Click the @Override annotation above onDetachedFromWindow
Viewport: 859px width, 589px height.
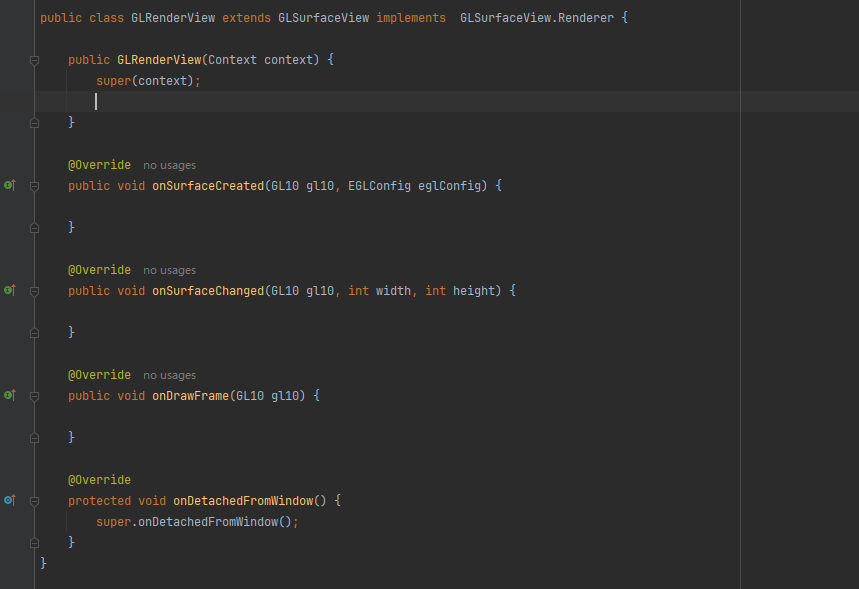click(99, 480)
